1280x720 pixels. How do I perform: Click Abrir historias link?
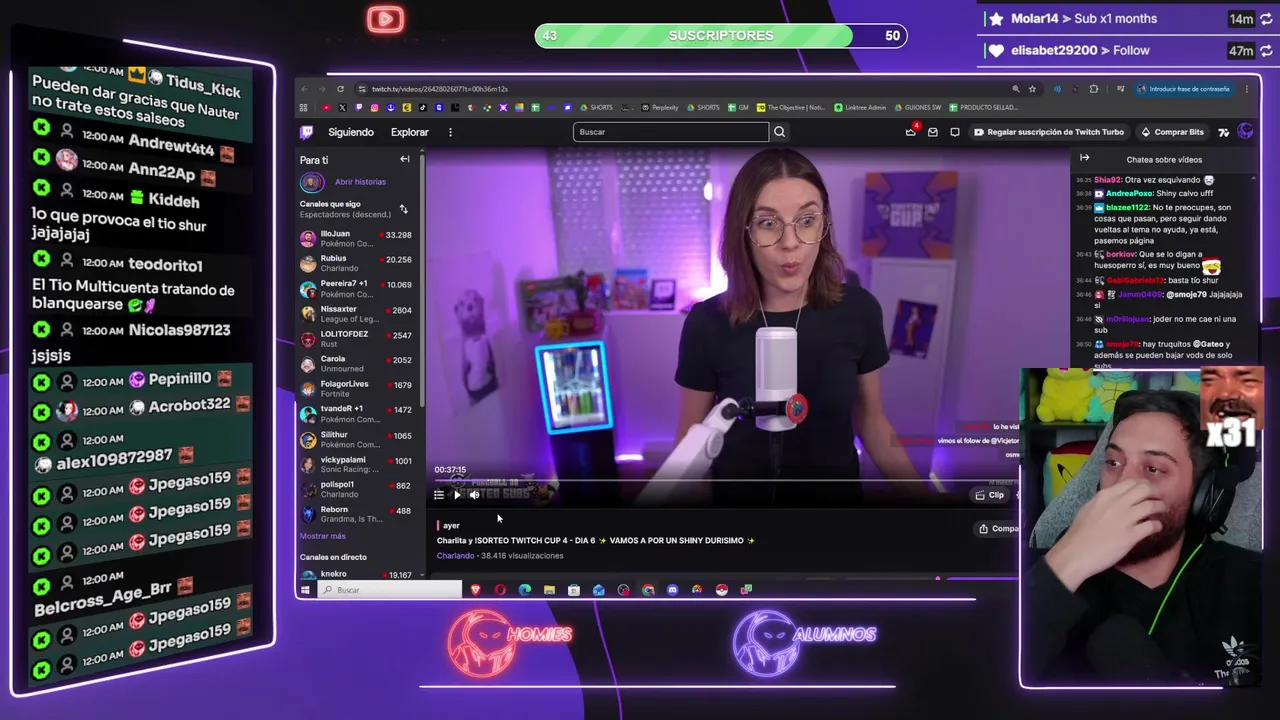[360, 182]
